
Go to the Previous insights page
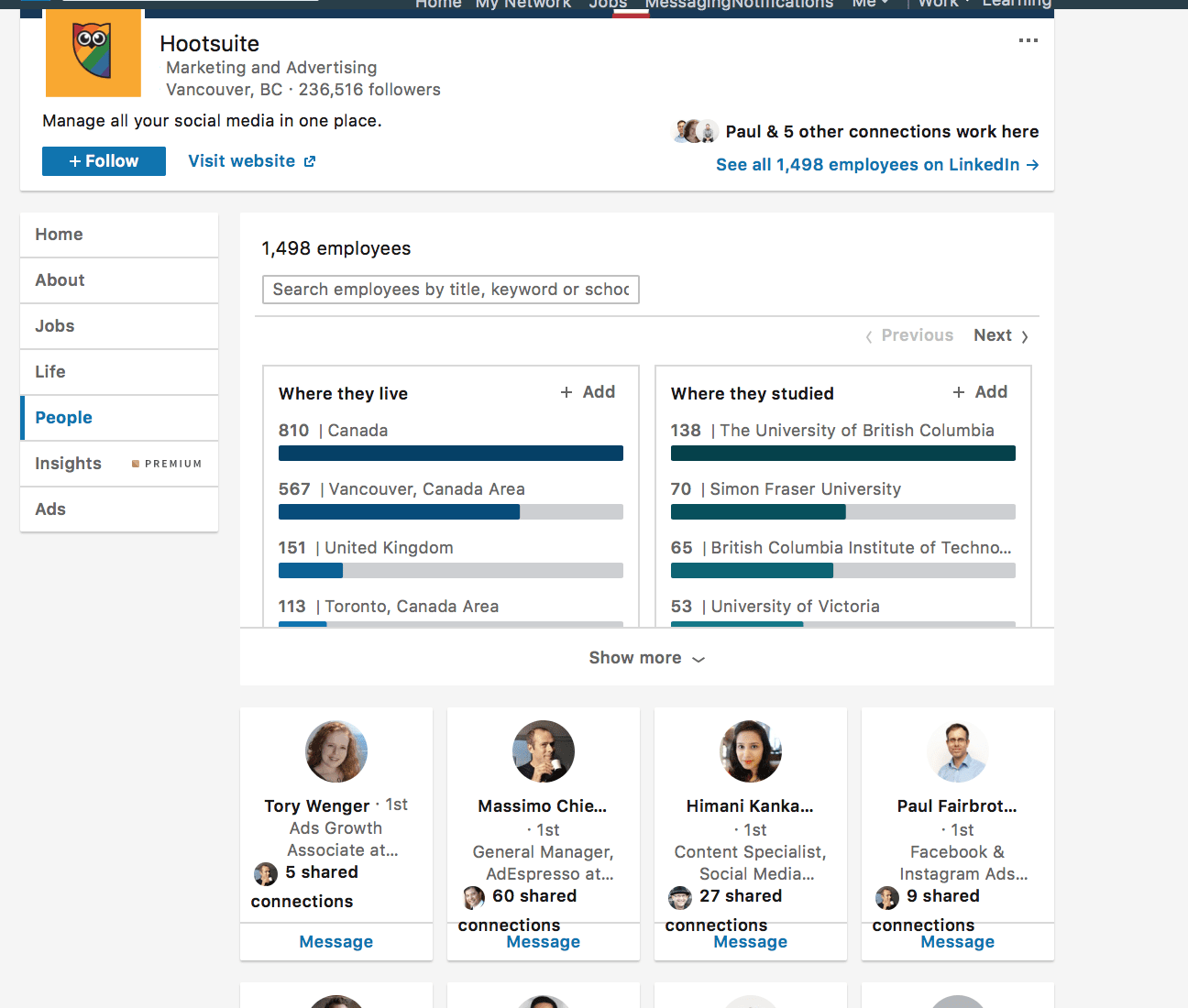click(909, 335)
